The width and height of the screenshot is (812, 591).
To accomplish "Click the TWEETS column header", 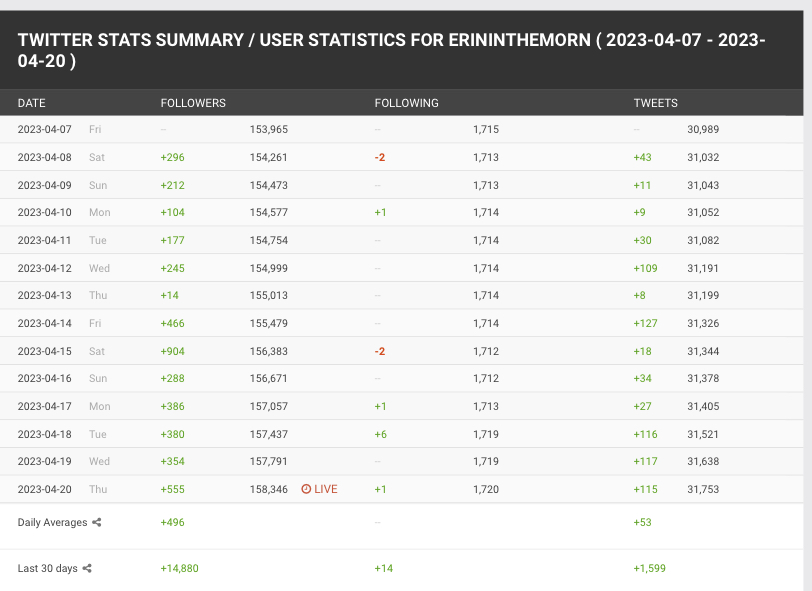I will coord(656,103).
